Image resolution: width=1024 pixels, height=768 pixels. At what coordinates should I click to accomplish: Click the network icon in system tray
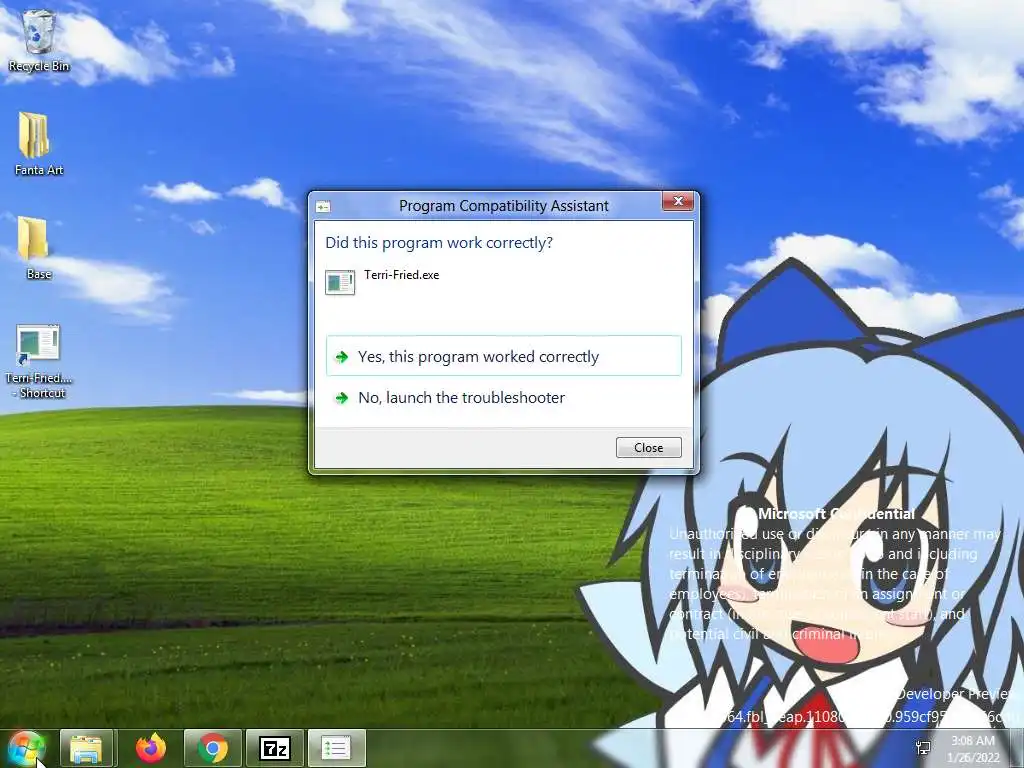[923, 748]
